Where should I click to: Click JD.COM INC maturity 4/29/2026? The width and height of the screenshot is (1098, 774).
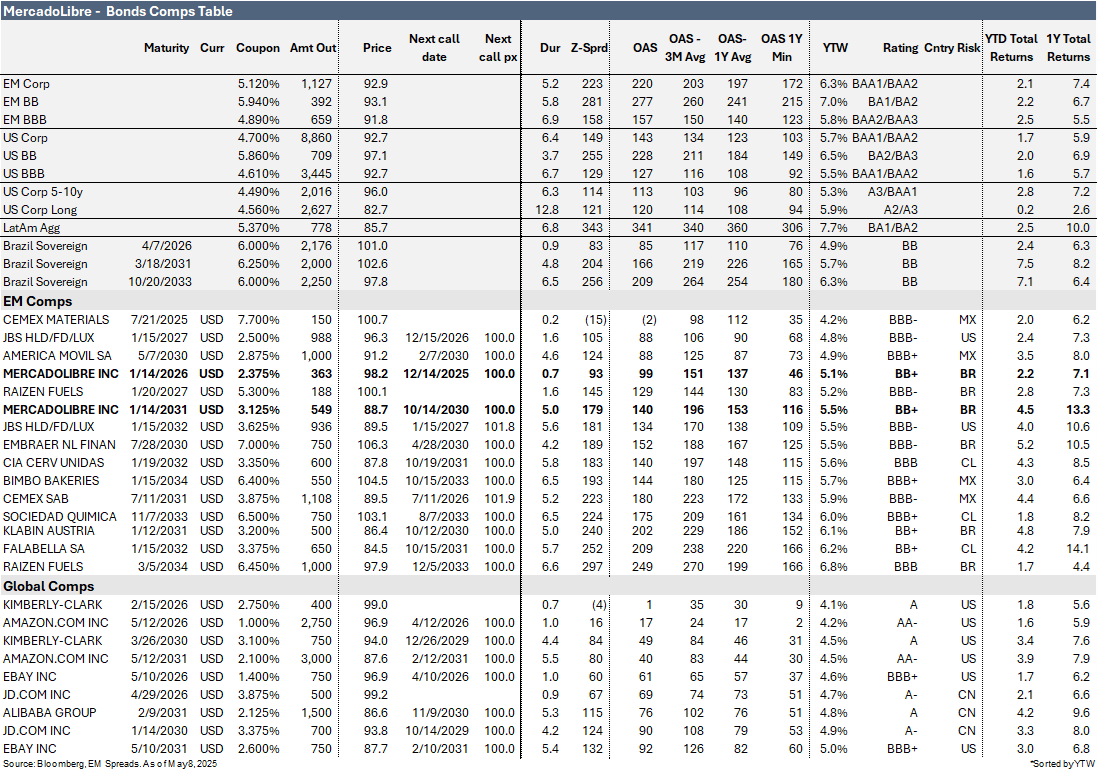pyautogui.click(x=159, y=695)
